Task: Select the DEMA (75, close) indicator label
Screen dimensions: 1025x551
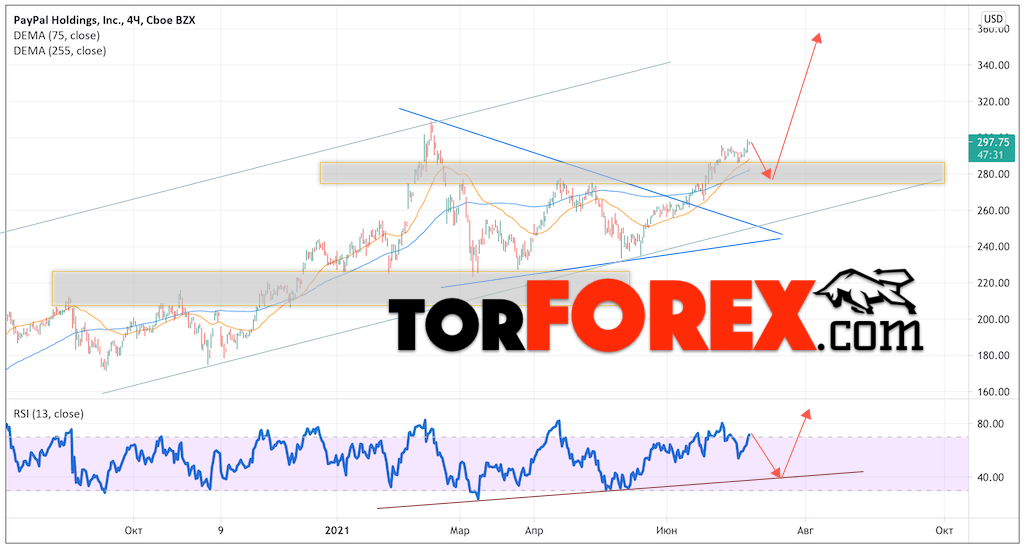Action: (57, 35)
